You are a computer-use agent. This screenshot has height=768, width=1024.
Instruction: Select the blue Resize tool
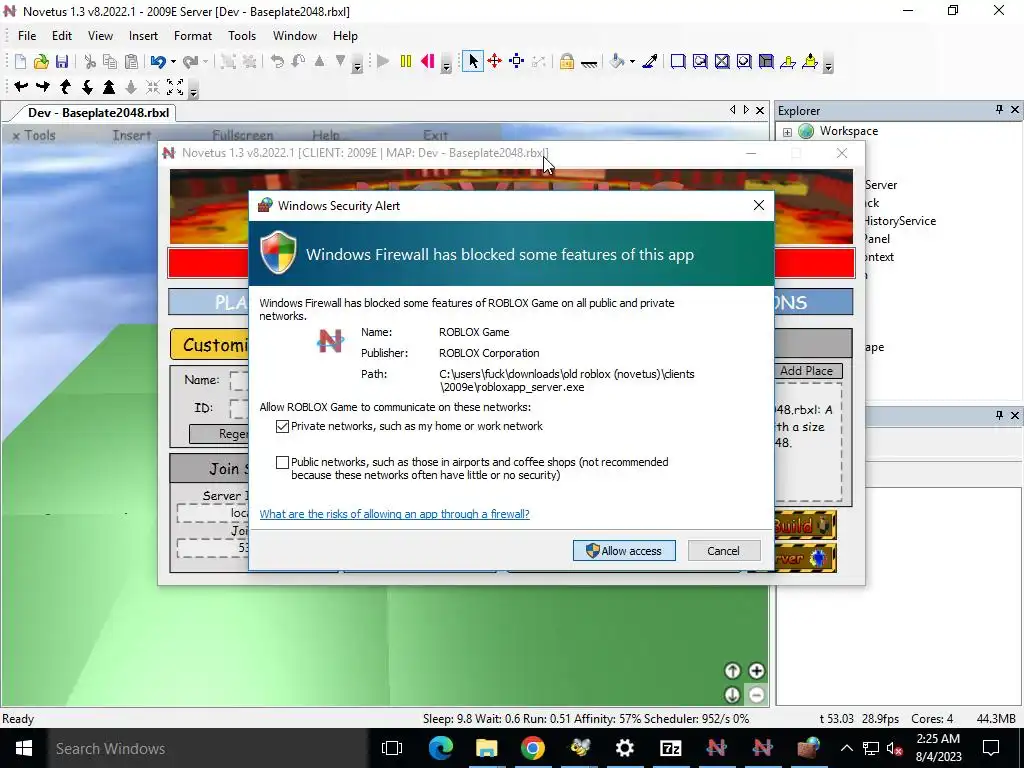point(517,61)
